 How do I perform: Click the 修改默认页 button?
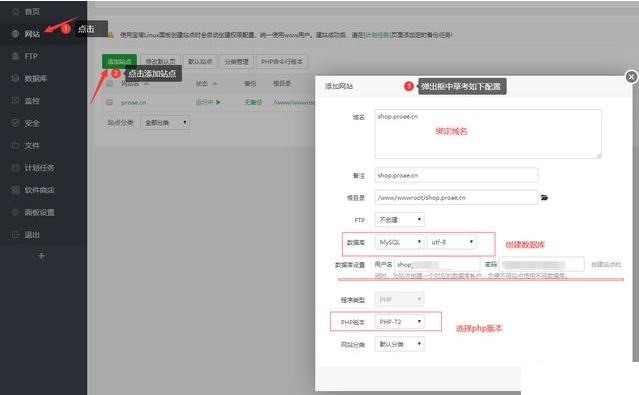[x=161, y=62]
